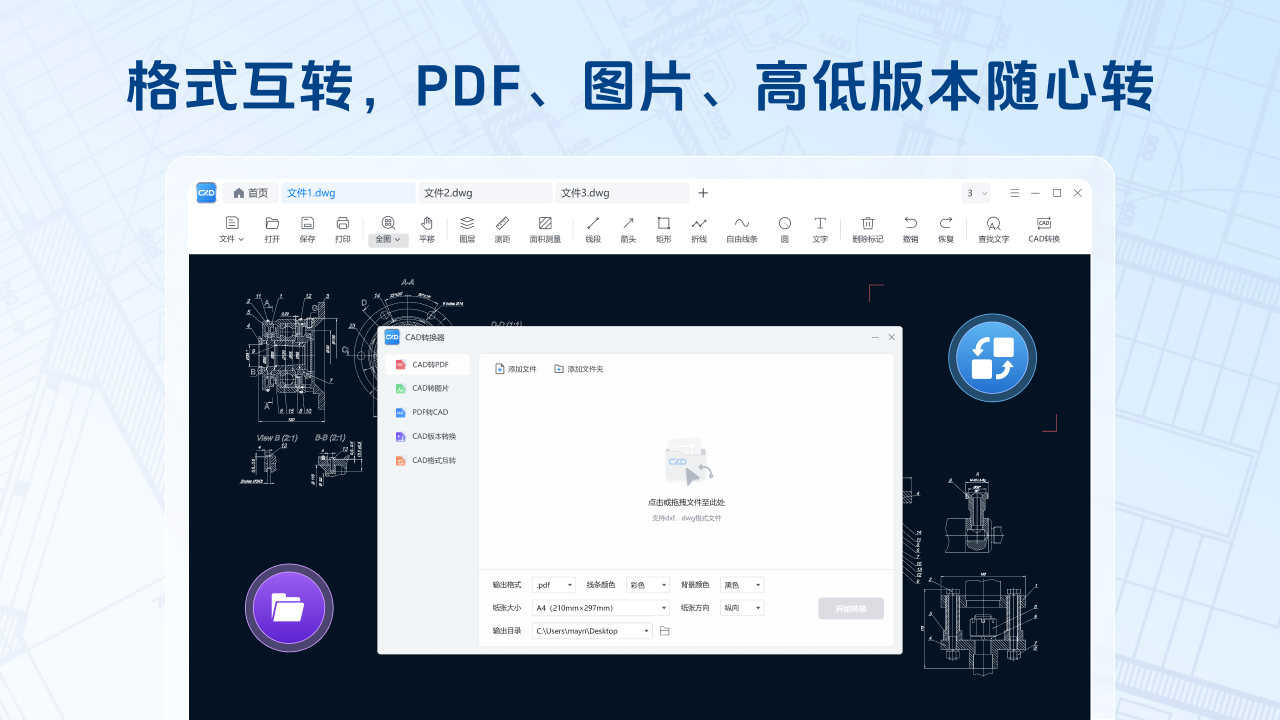Open the 输出格式 .pdf format dropdown
The width and height of the screenshot is (1280, 720).
tap(553, 584)
